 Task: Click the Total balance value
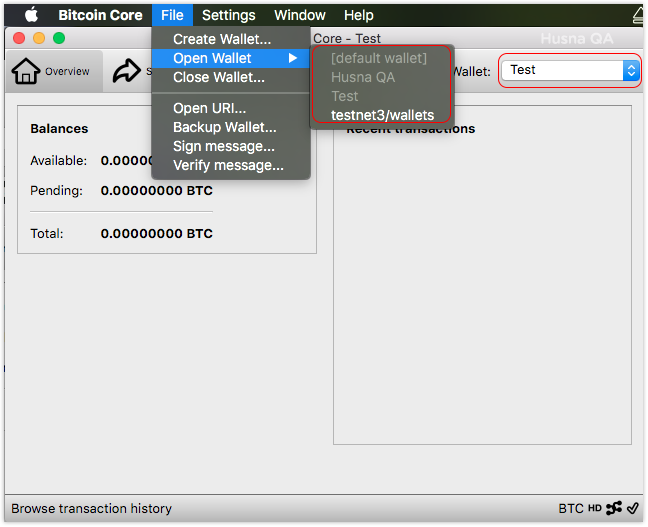(x=157, y=234)
